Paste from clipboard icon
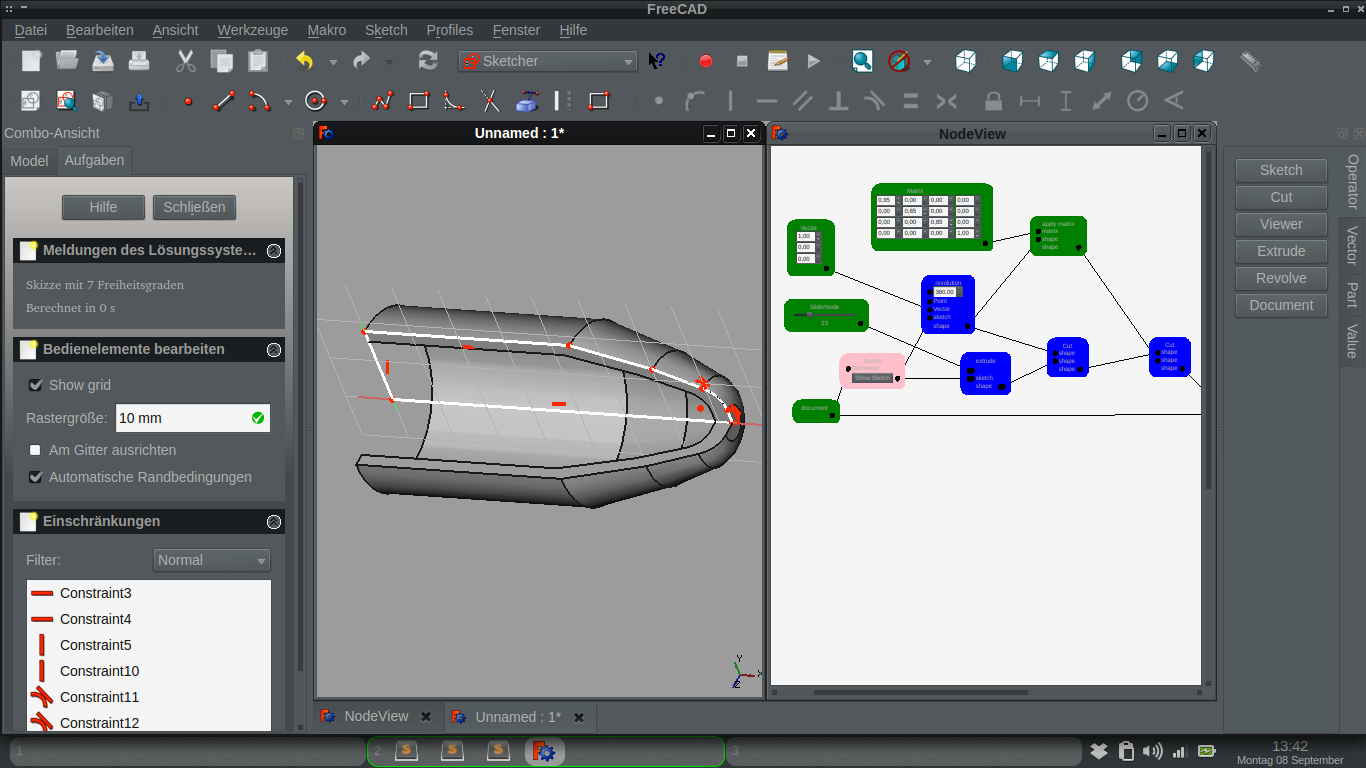Viewport: 1366px width, 768px height. tap(258, 61)
